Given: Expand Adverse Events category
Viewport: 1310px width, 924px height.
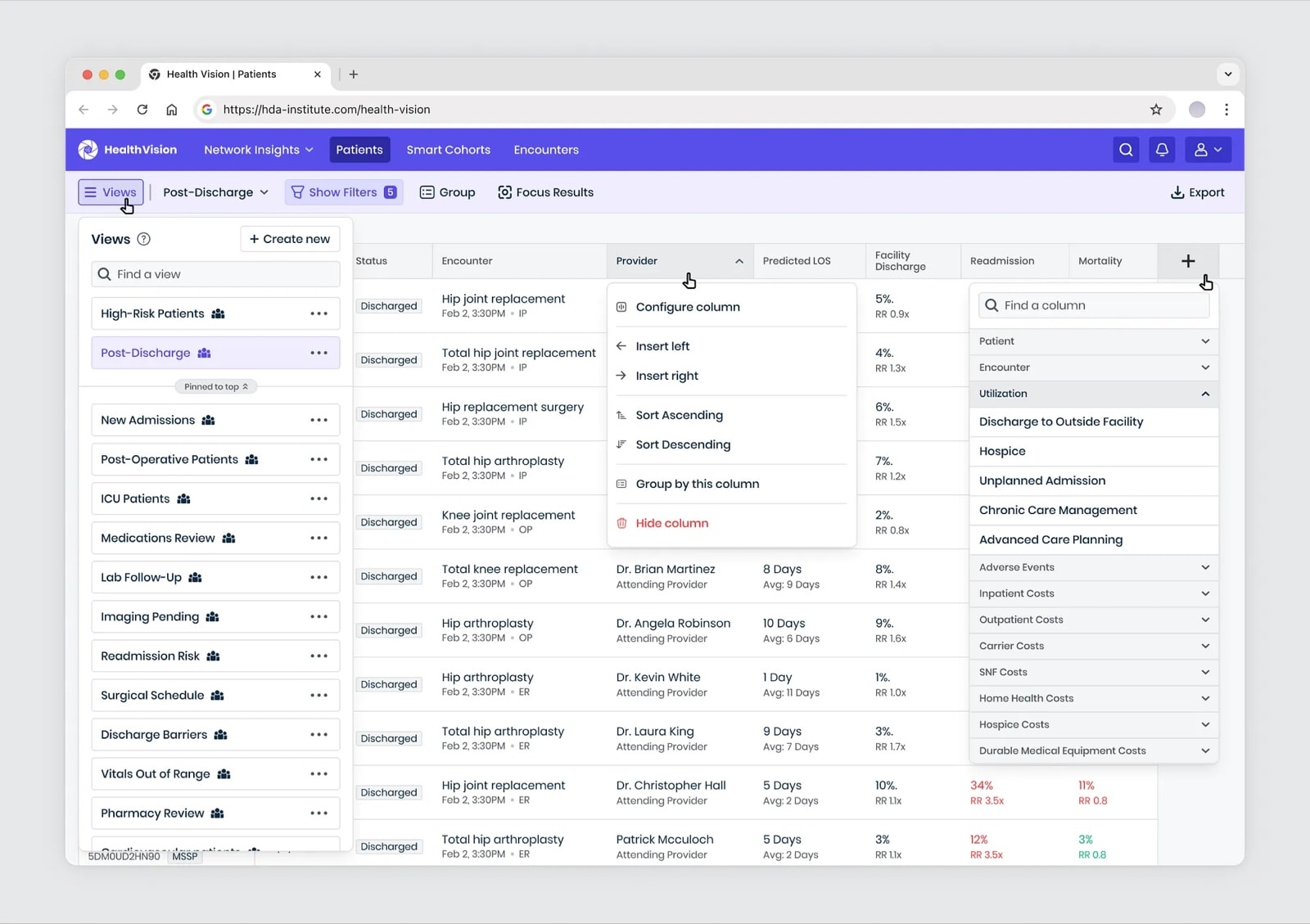Looking at the screenshot, I should pos(1094,567).
